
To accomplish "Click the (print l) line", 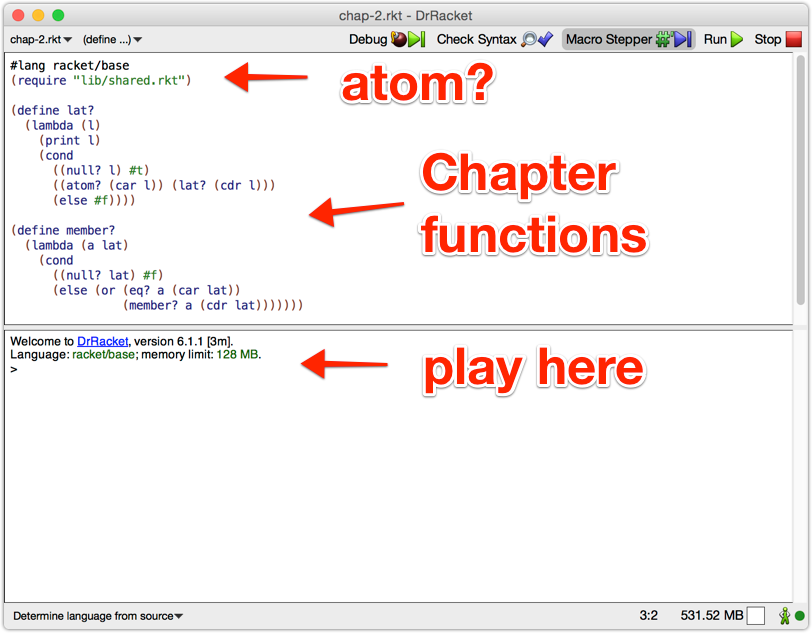I will coord(69,140).
